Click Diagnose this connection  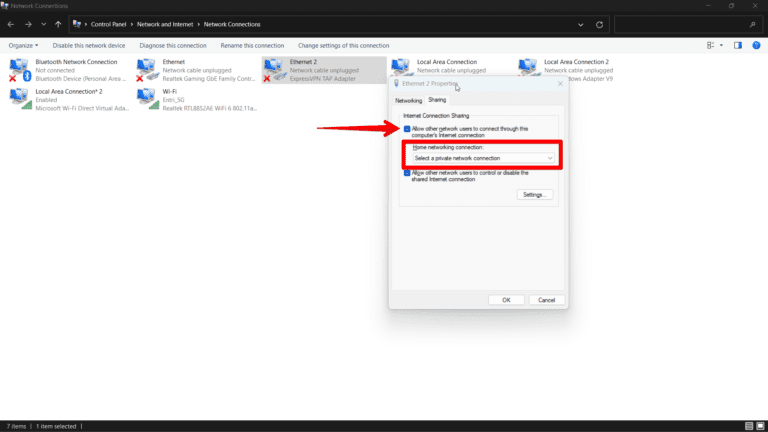click(173, 46)
